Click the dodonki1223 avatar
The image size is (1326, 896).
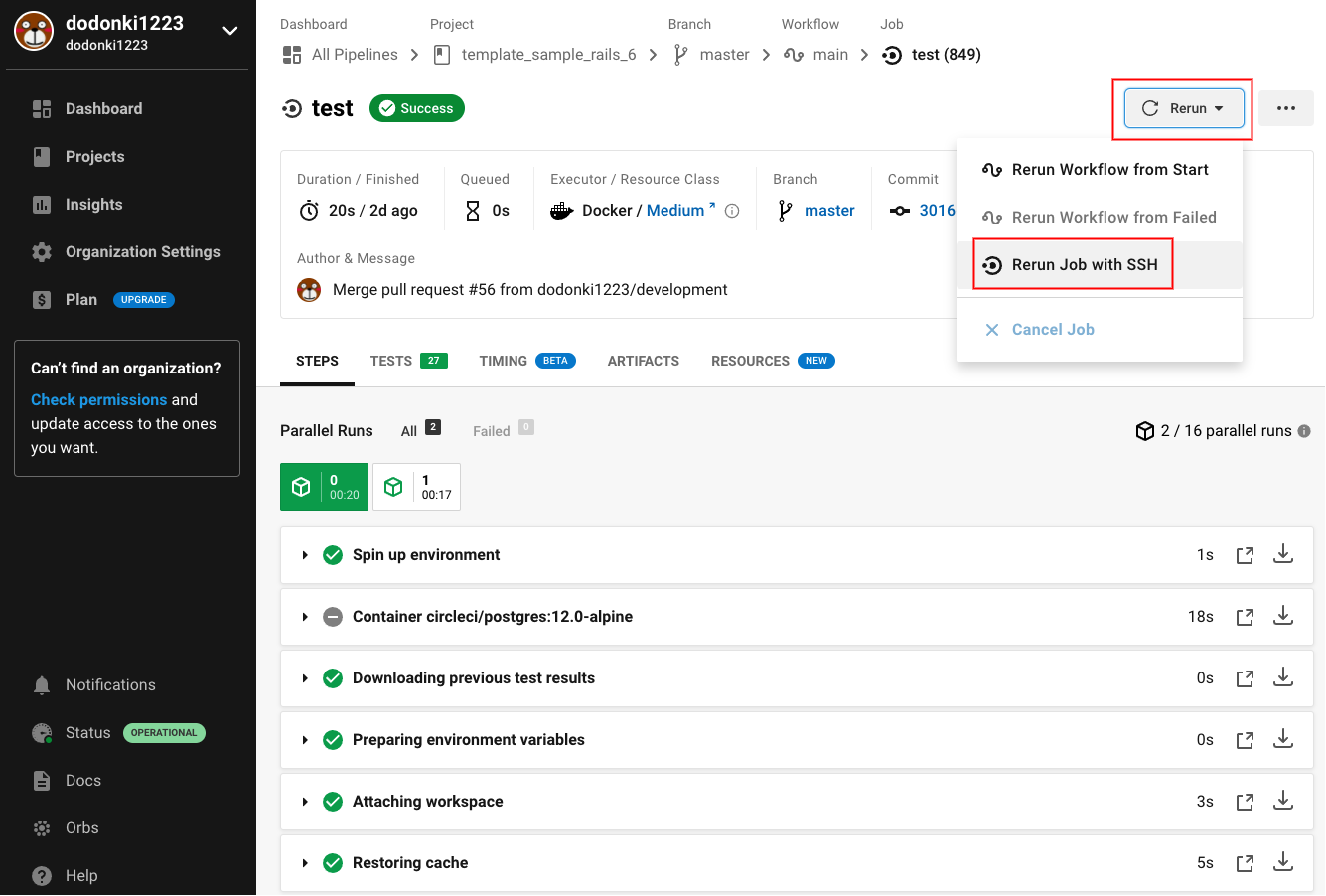(x=34, y=32)
